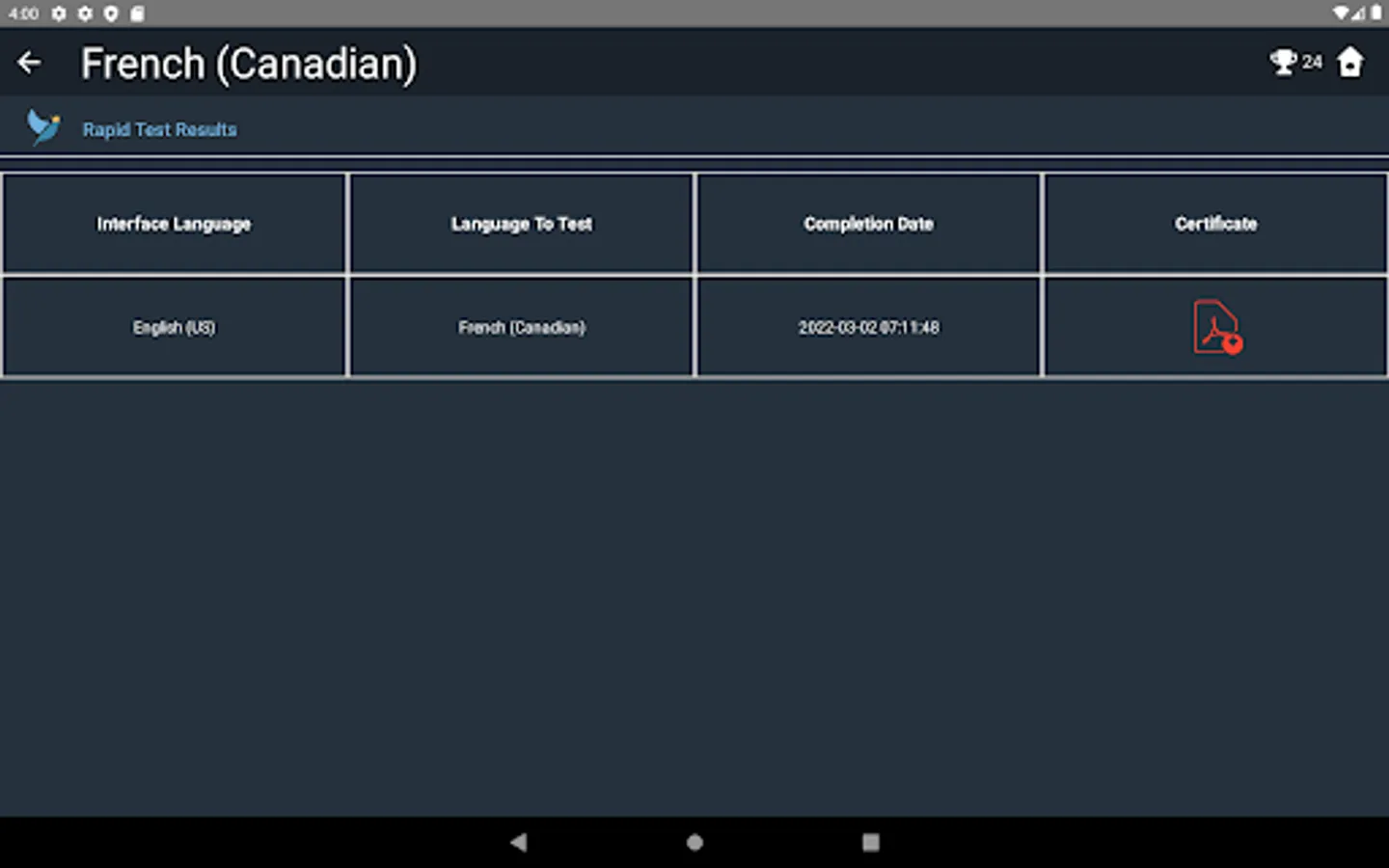Click the Interface Language column header
This screenshot has width=1389, height=868.
[174, 224]
